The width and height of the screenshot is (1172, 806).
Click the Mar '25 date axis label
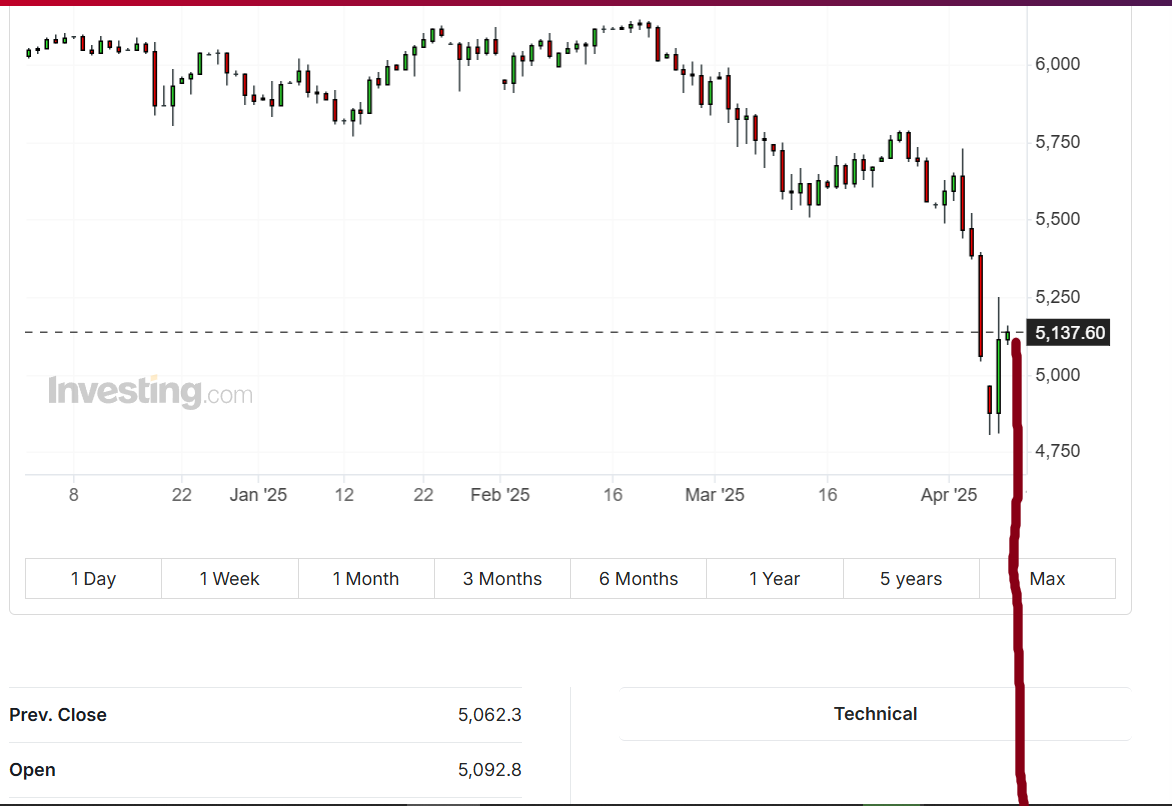pyautogui.click(x=715, y=495)
